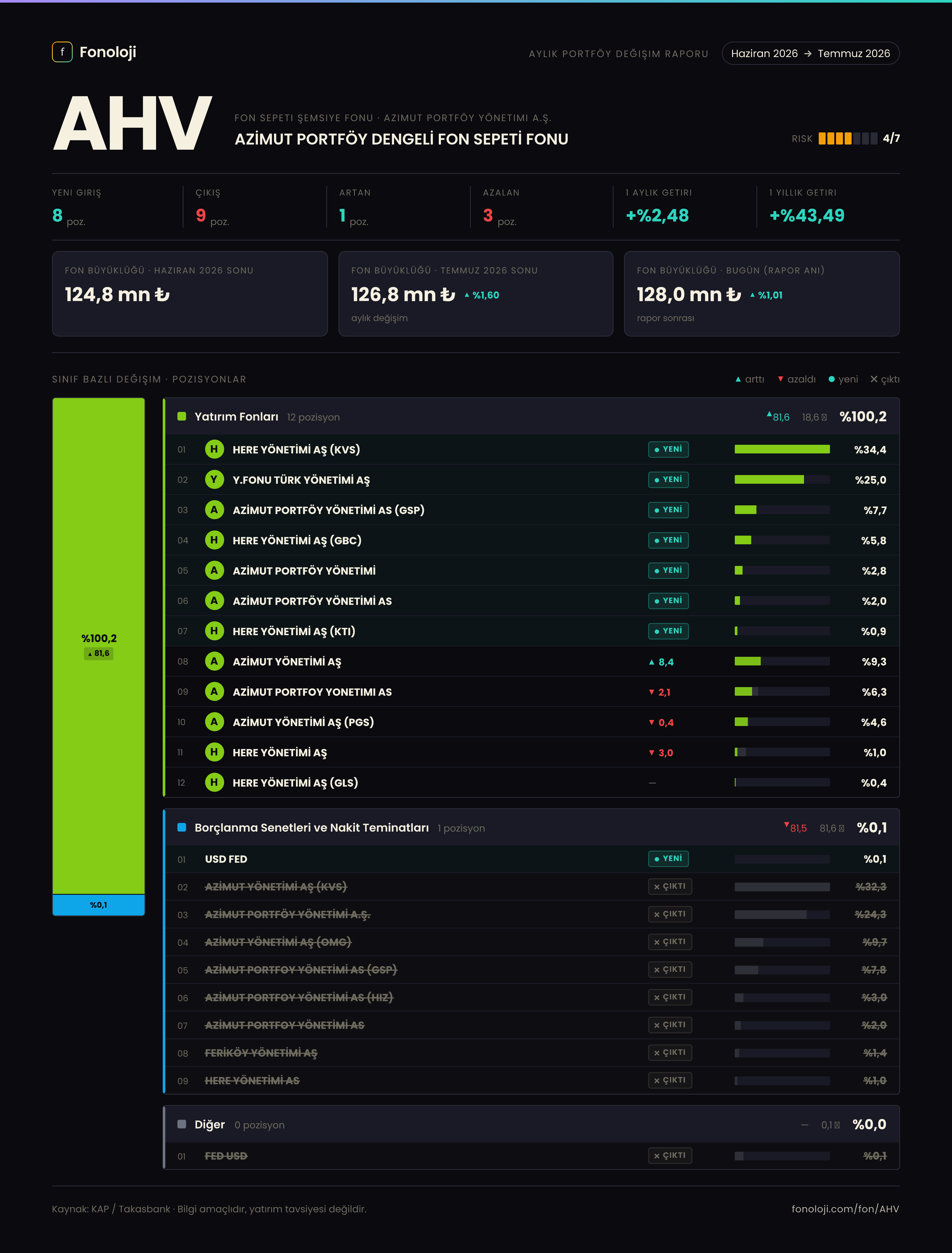Click the A avatar in the %6,3 weight row
952x1253 pixels.
tap(214, 692)
